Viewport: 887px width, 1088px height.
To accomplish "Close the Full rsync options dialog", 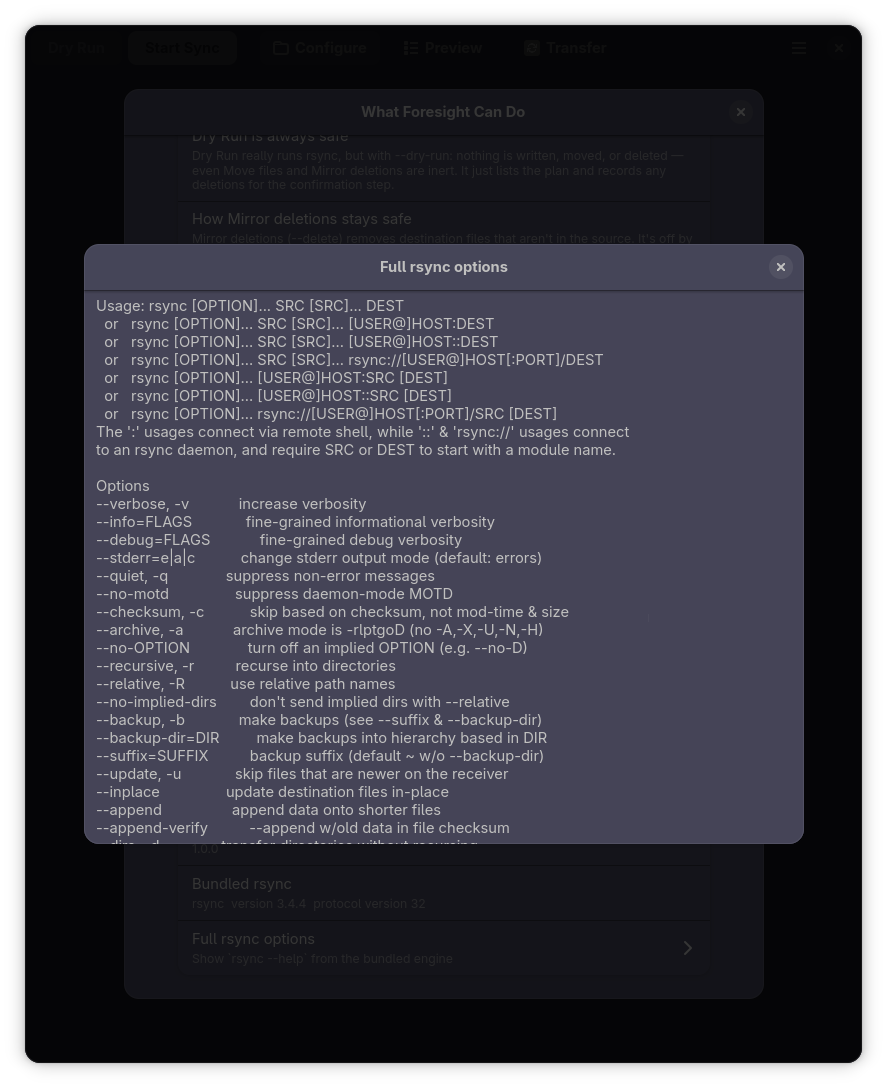I will coord(780,267).
